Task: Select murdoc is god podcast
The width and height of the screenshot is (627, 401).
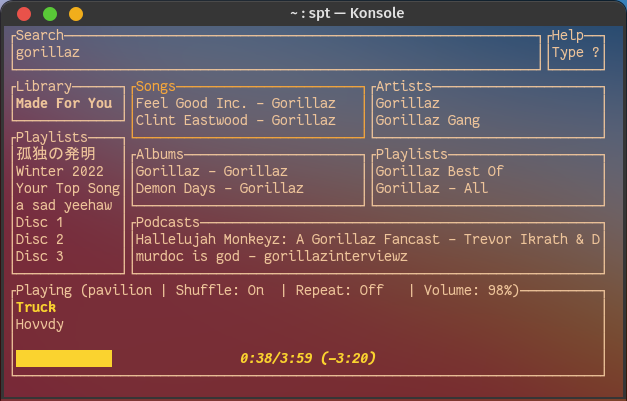Action: pos(270,256)
